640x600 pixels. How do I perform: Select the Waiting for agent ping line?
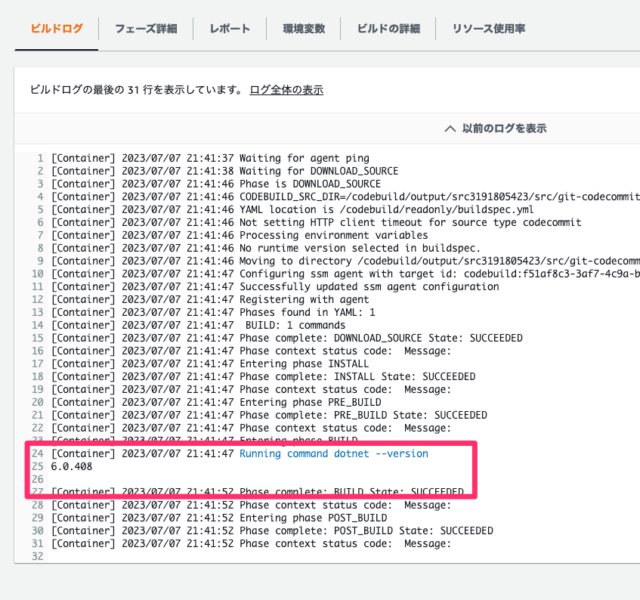(210, 158)
